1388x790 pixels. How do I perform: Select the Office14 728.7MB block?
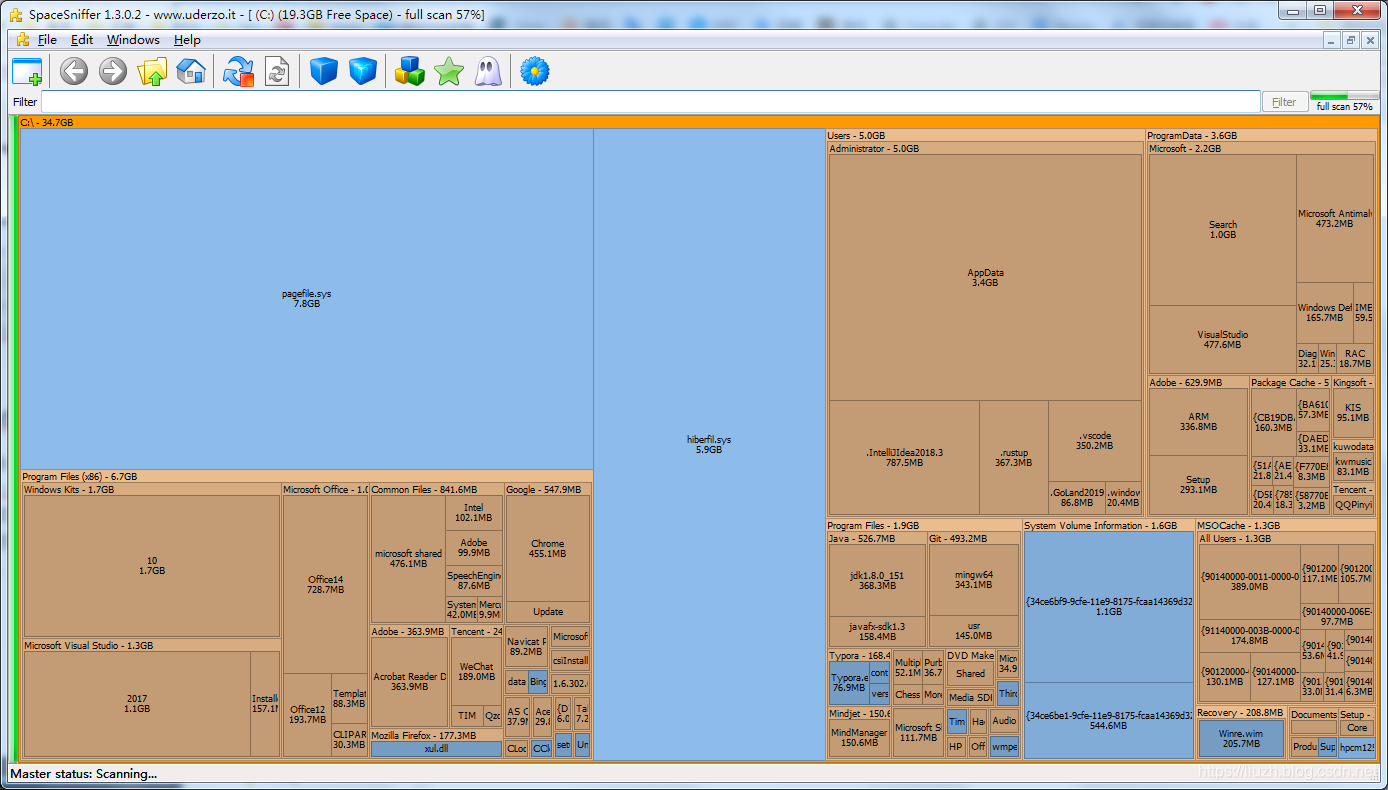(x=325, y=585)
